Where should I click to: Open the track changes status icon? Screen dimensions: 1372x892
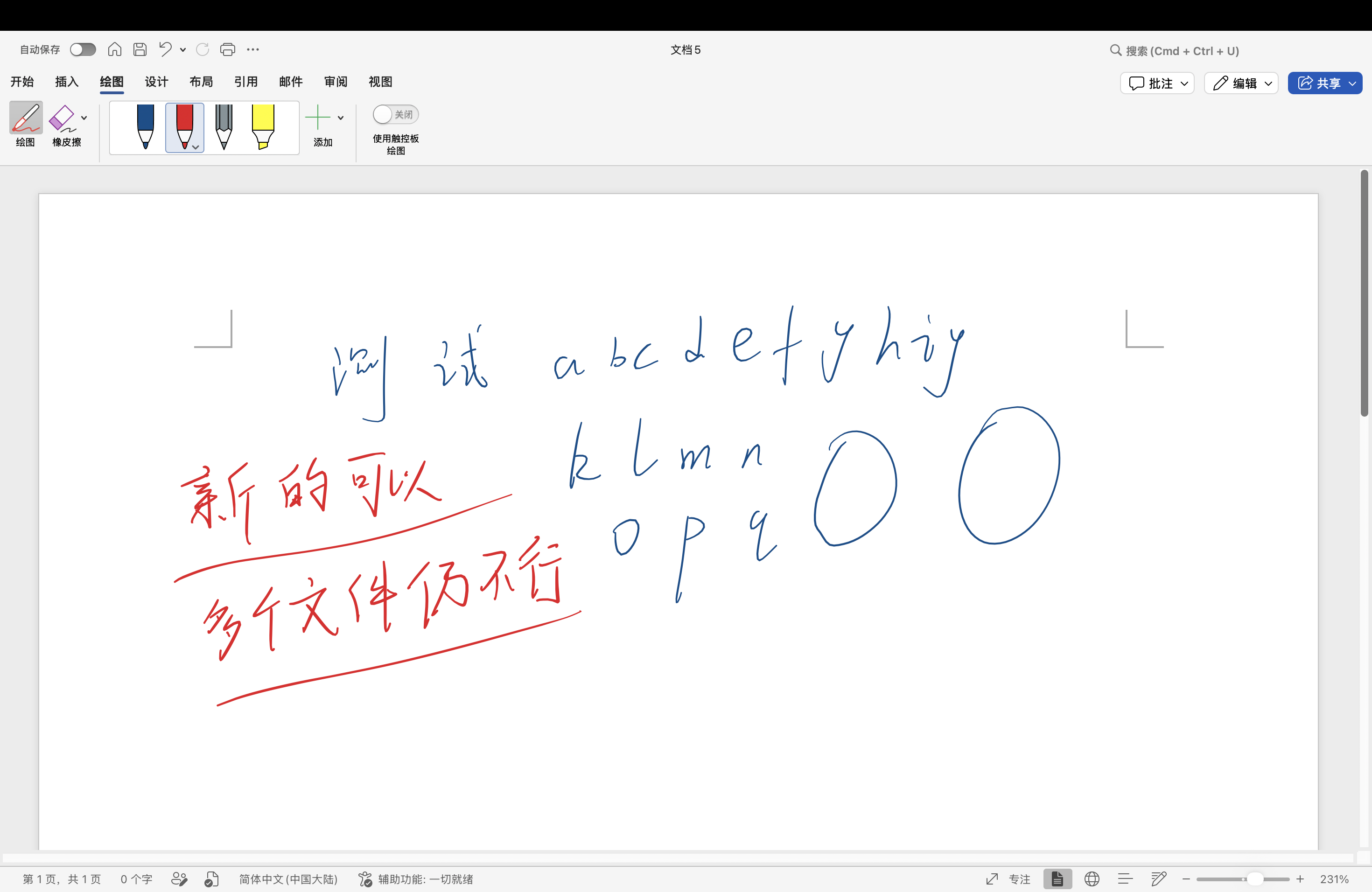(x=179, y=879)
